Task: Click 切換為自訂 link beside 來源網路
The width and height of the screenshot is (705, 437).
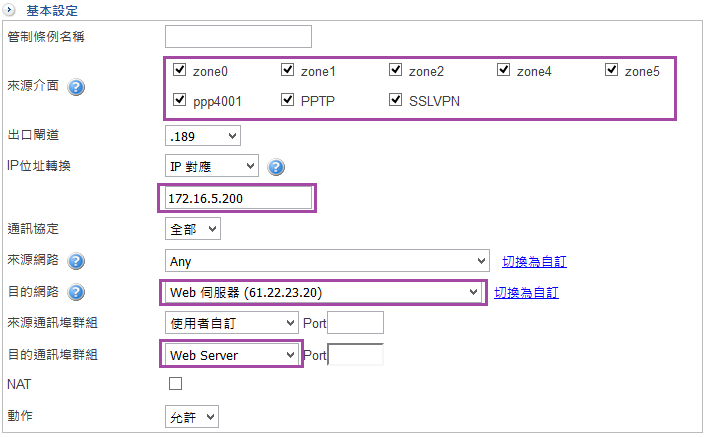Action: 534,262
